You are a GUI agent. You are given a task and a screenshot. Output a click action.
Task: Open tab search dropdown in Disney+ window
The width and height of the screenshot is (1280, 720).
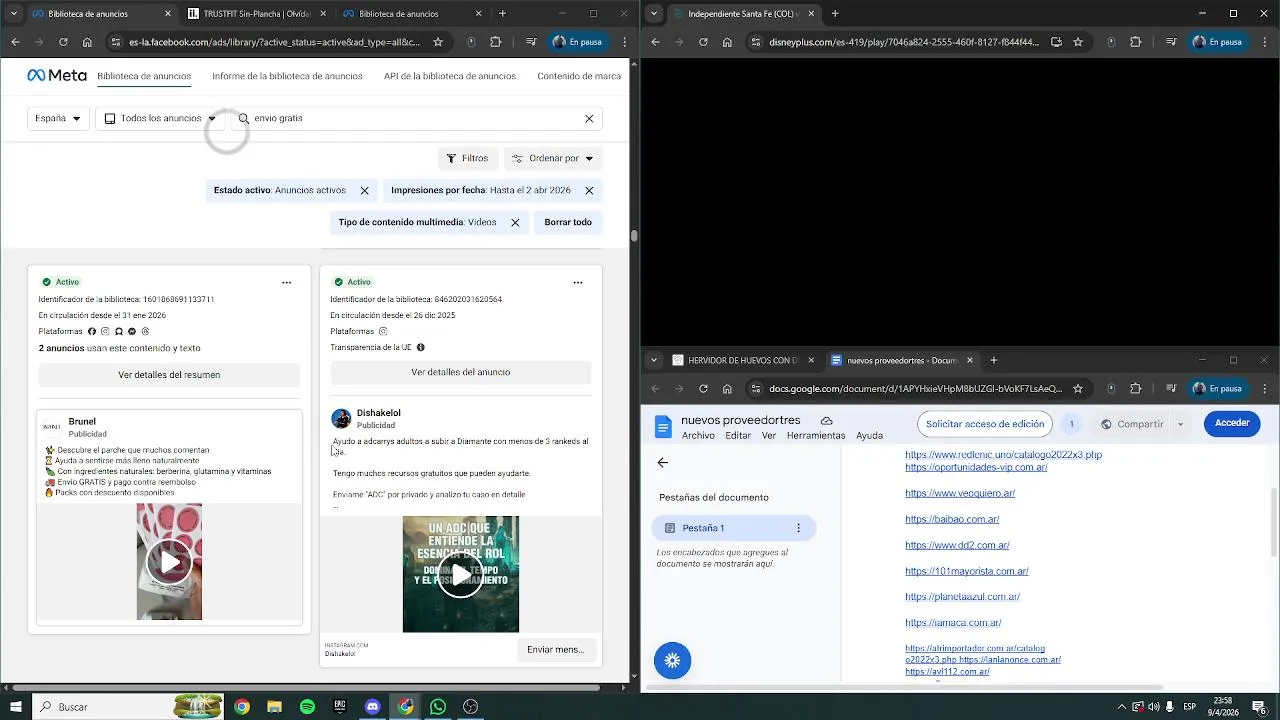tap(654, 14)
